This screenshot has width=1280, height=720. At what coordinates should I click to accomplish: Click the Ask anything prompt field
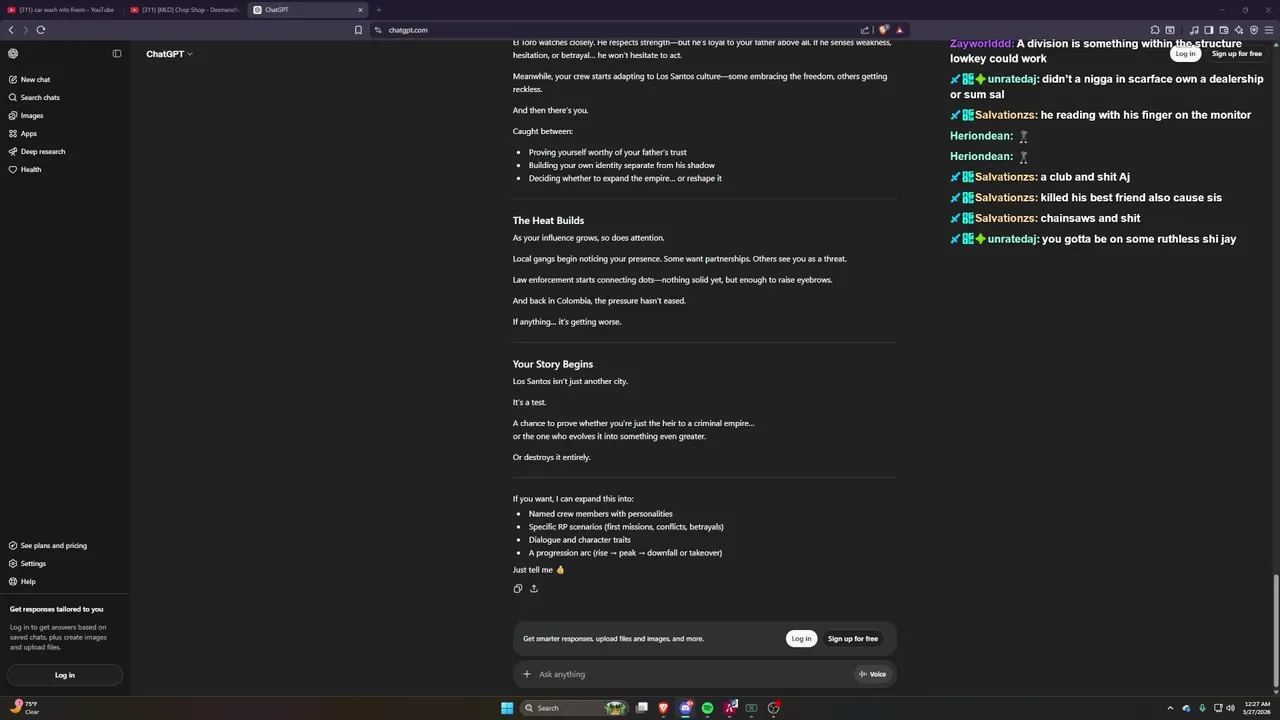690,674
